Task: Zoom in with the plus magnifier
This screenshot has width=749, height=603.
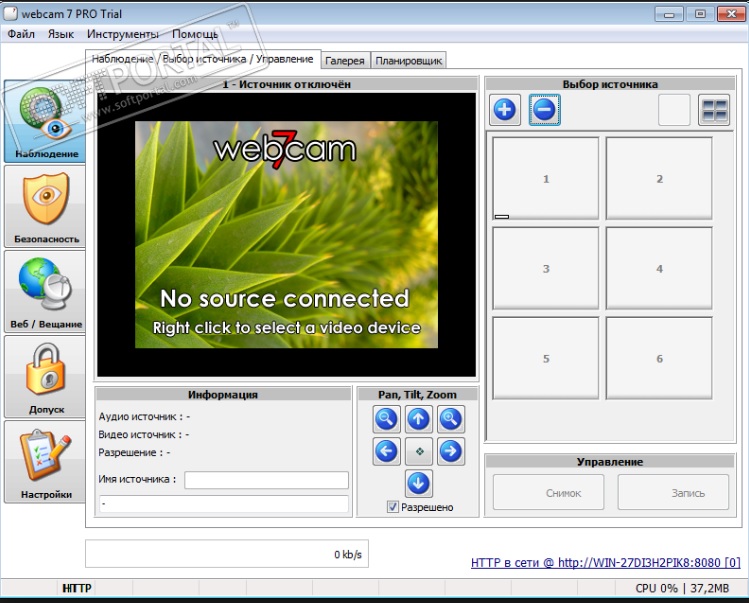Action: 451,420
